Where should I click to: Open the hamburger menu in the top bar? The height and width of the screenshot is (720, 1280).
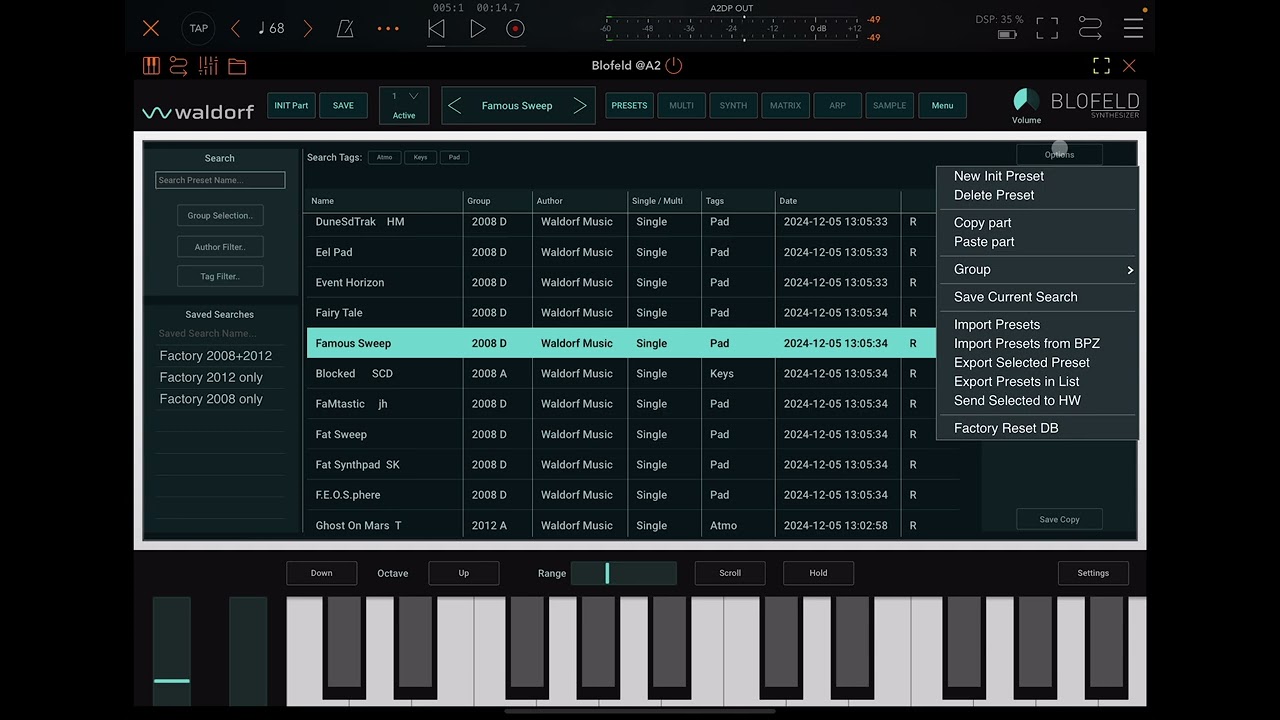[1133, 28]
